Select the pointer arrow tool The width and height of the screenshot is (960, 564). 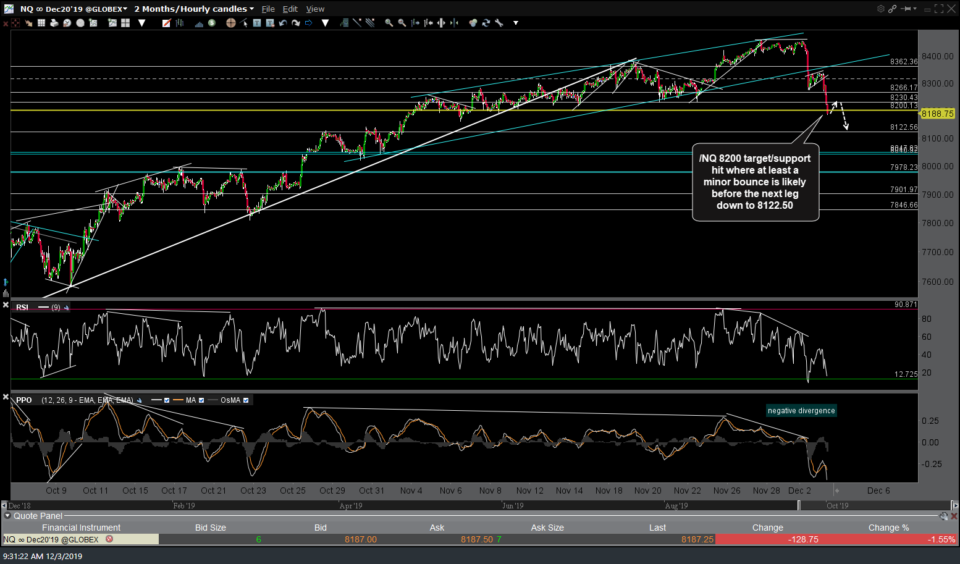click(x=244, y=23)
